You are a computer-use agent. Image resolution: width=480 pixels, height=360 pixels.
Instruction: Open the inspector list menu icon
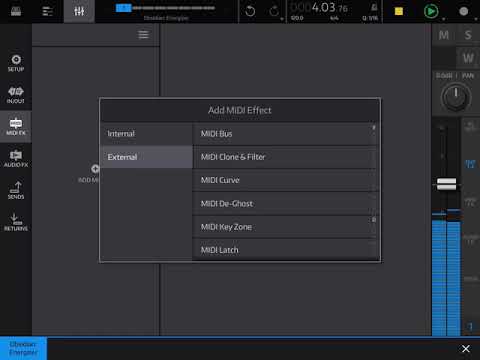[x=144, y=35]
